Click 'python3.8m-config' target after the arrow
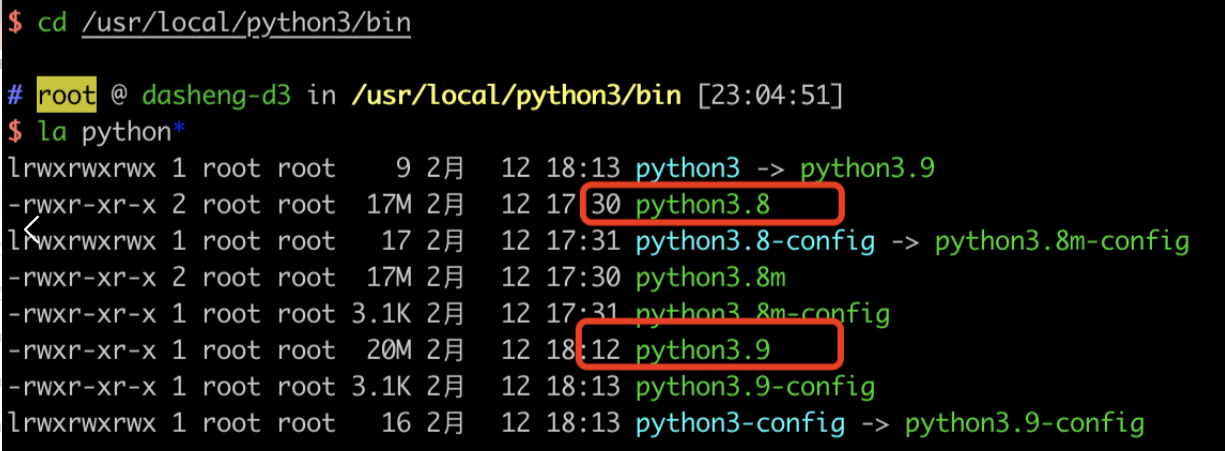The width and height of the screenshot is (1225, 451). [x=1062, y=241]
